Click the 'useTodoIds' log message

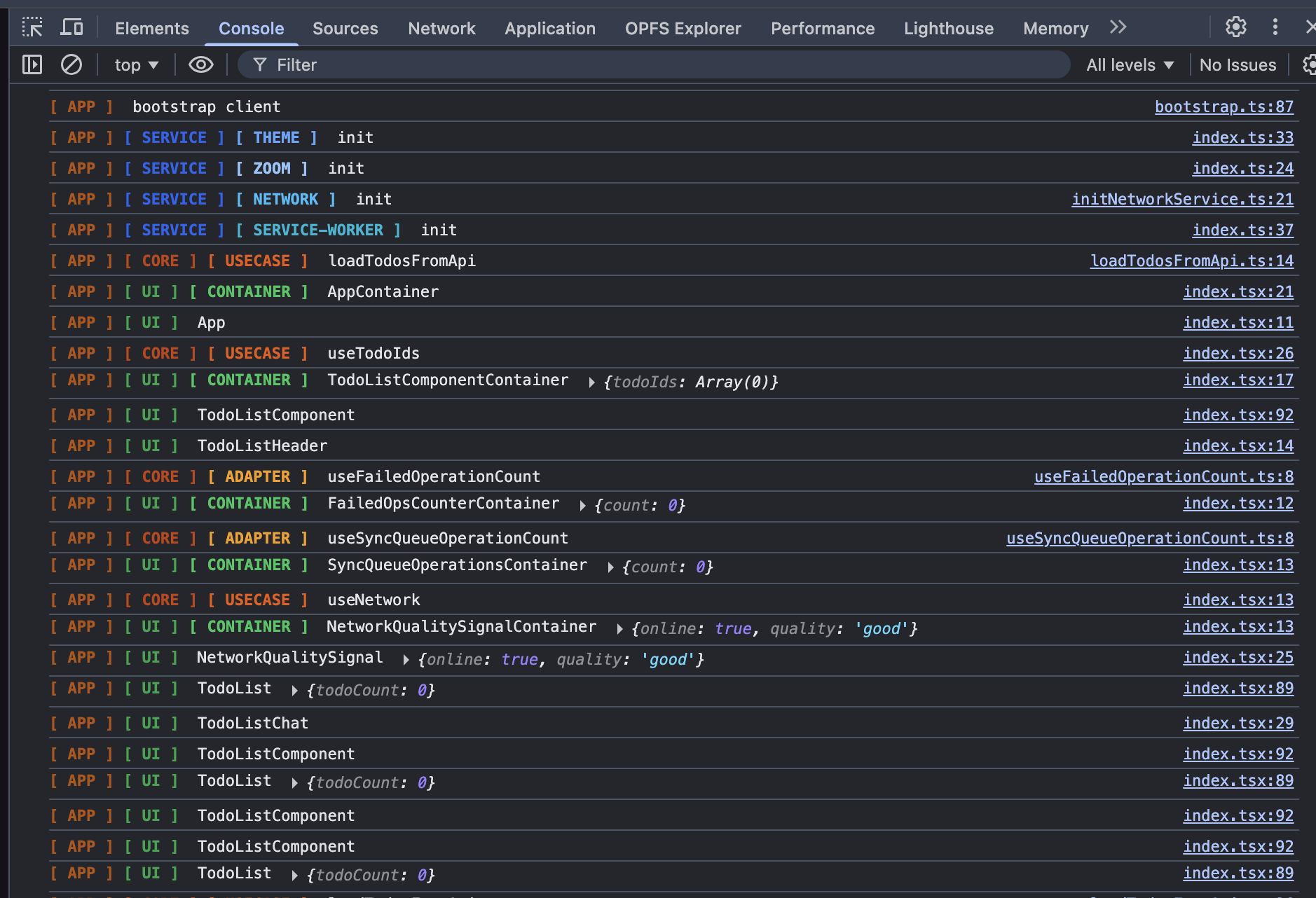click(373, 353)
